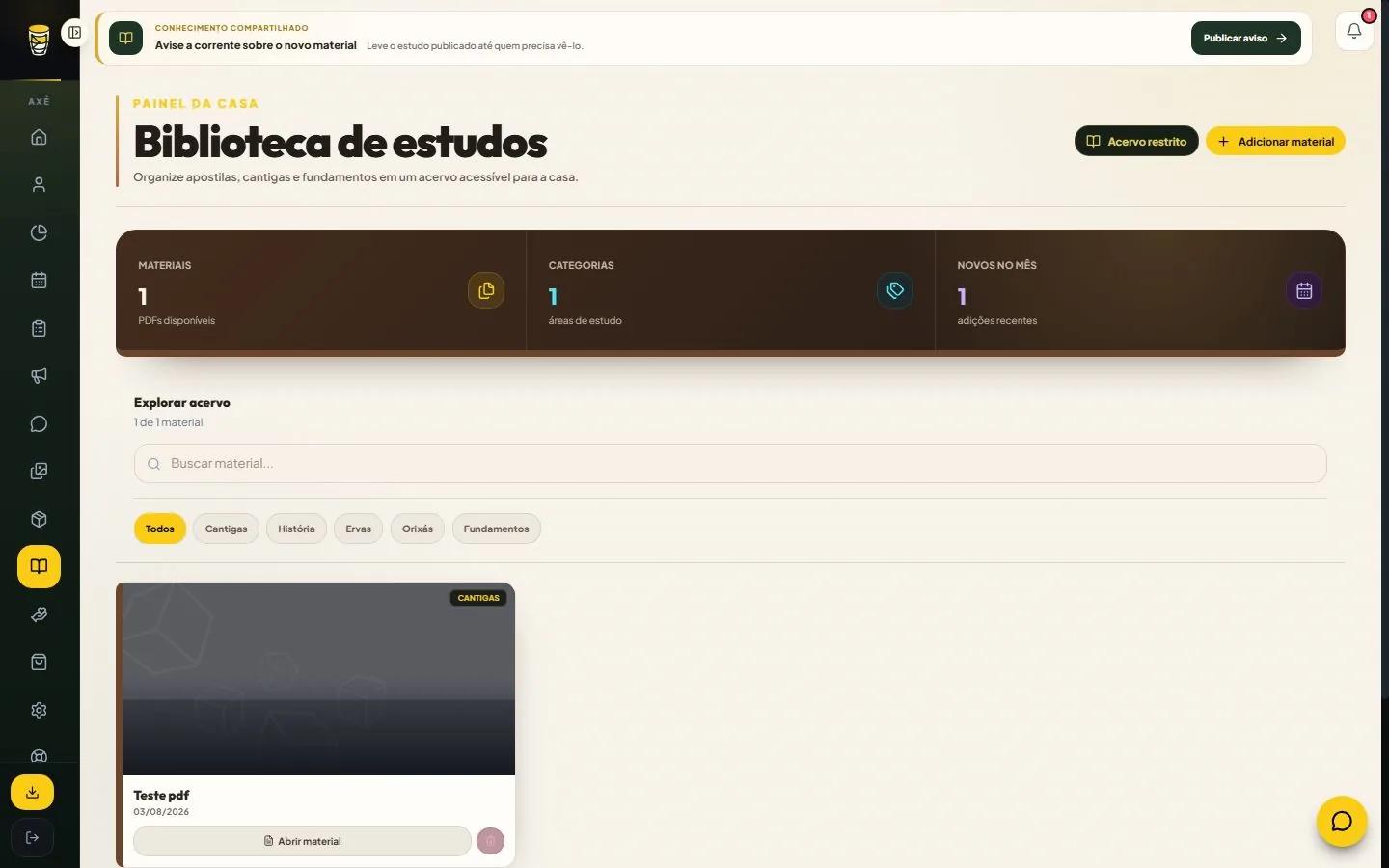The image size is (1389, 868).
Task: Click the app logo at top left
Action: pyautogui.click(x=39, y=40)
